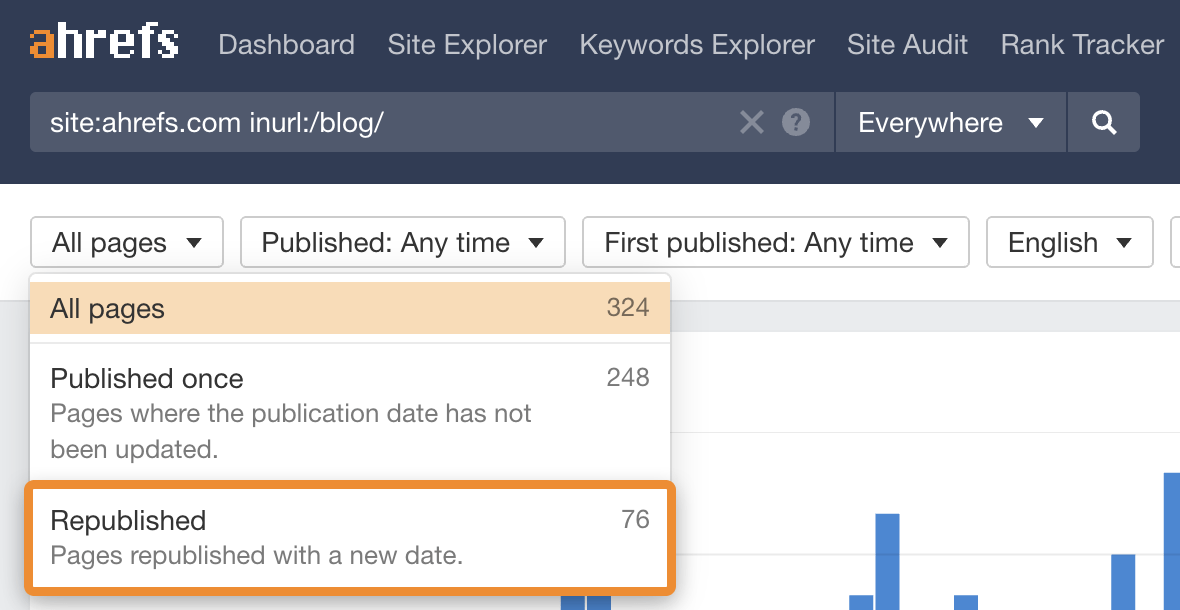This screenshot has height=610, width=1180.
Task: Go to Keywords Explorer
Action: click(697, 45)
